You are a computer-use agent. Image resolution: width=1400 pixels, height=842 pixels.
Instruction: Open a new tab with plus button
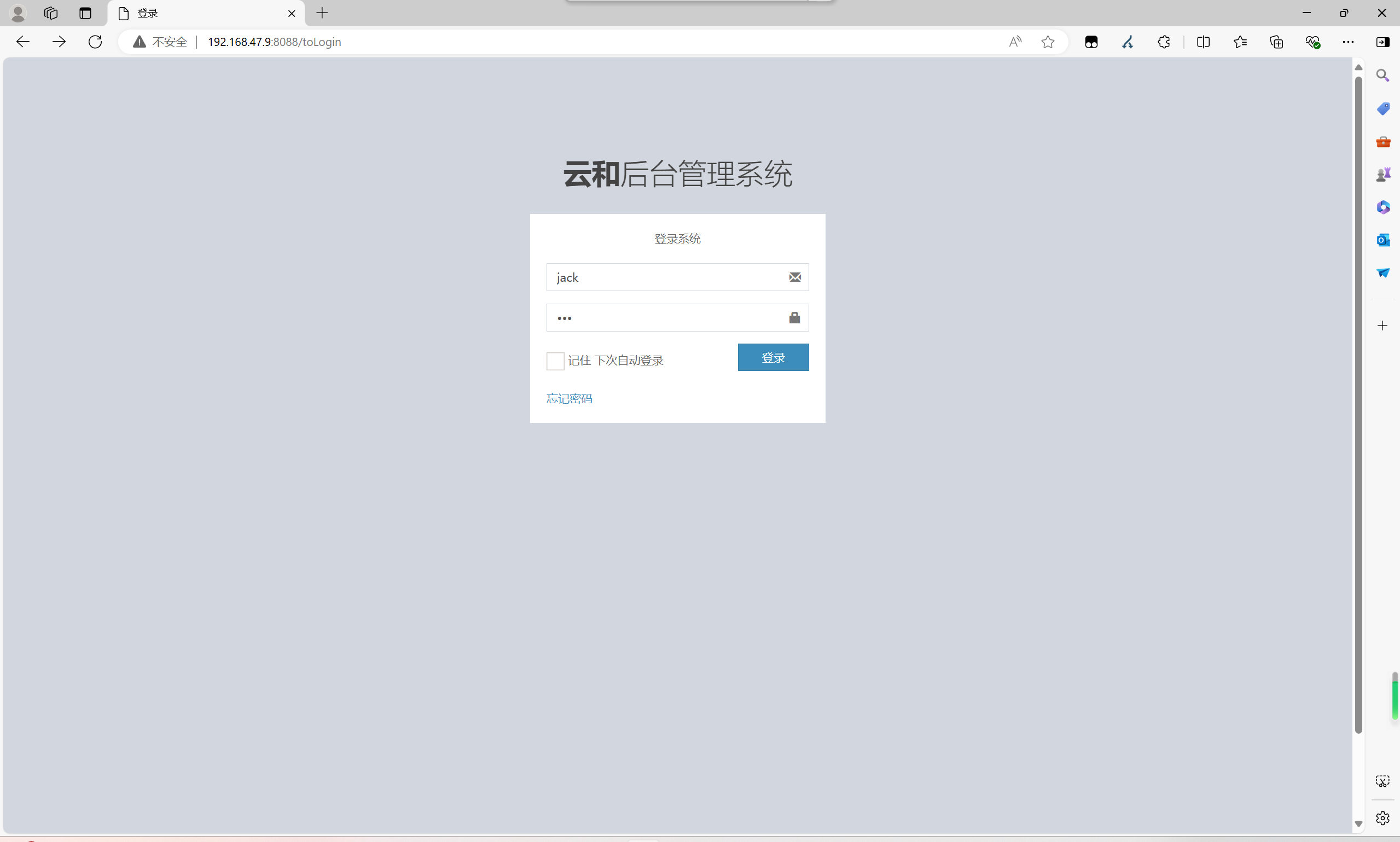(322, 13)
